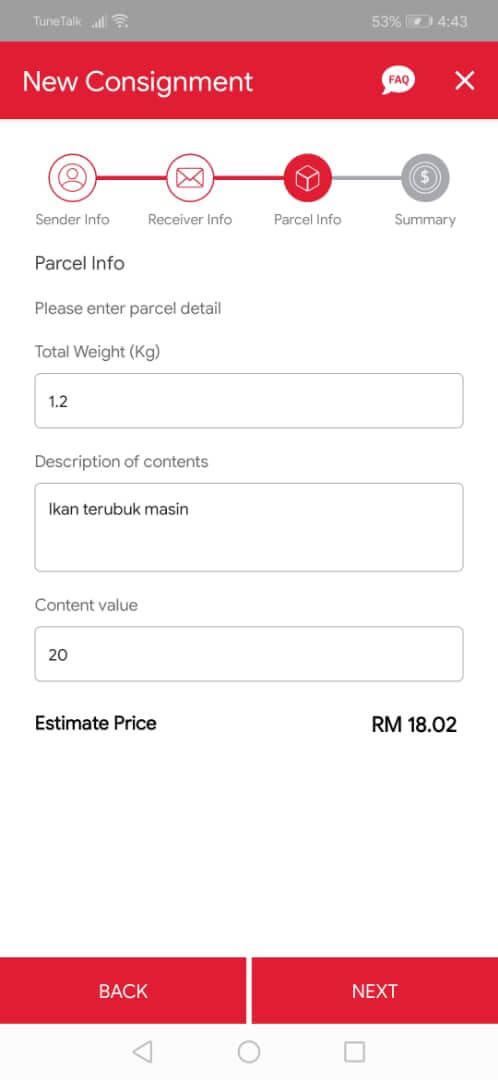The image size is (498, 1080).
Task: Focus the Description of contents text box
Action: 249,527
